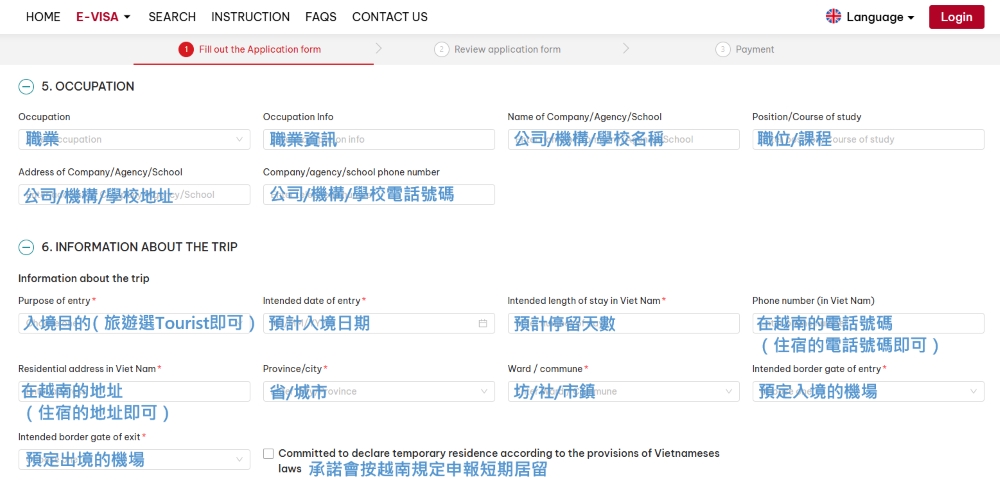Collapse Information About the Trip section icon
The image size is (1000, 484).
pyautogui.click(x=26, y=247)
